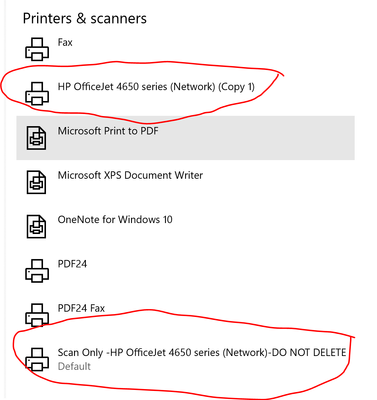Select the Fax device label
The image size is (377, 400).
pyautogui.click(x=65, y=42)
